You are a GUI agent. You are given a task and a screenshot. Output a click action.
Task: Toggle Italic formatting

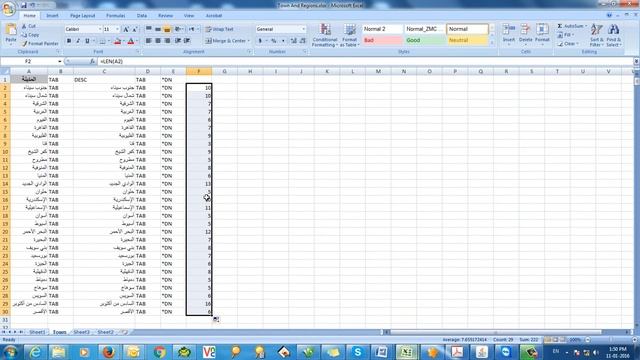click(78, 41)
